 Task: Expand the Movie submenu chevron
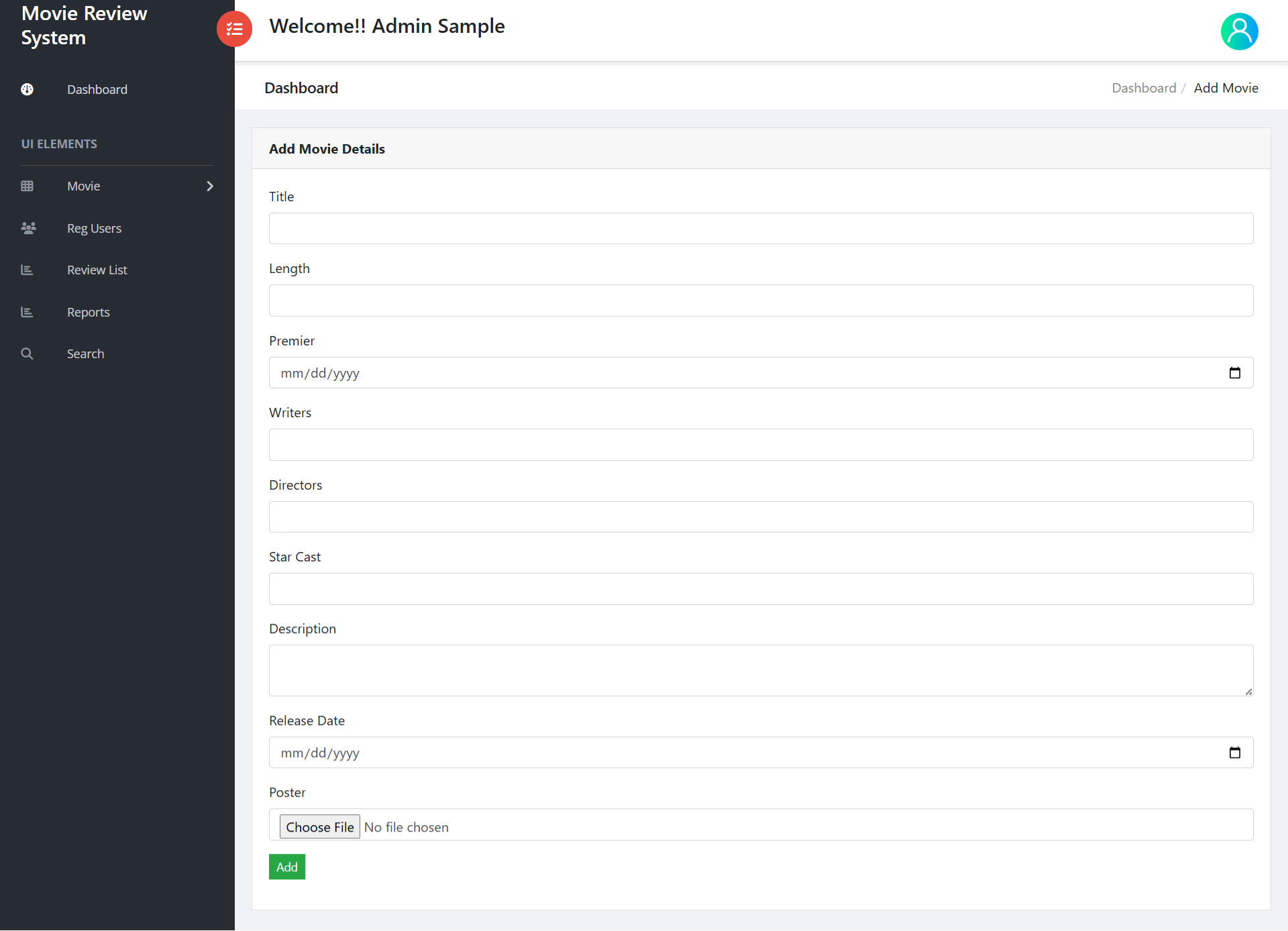point(210,186)
